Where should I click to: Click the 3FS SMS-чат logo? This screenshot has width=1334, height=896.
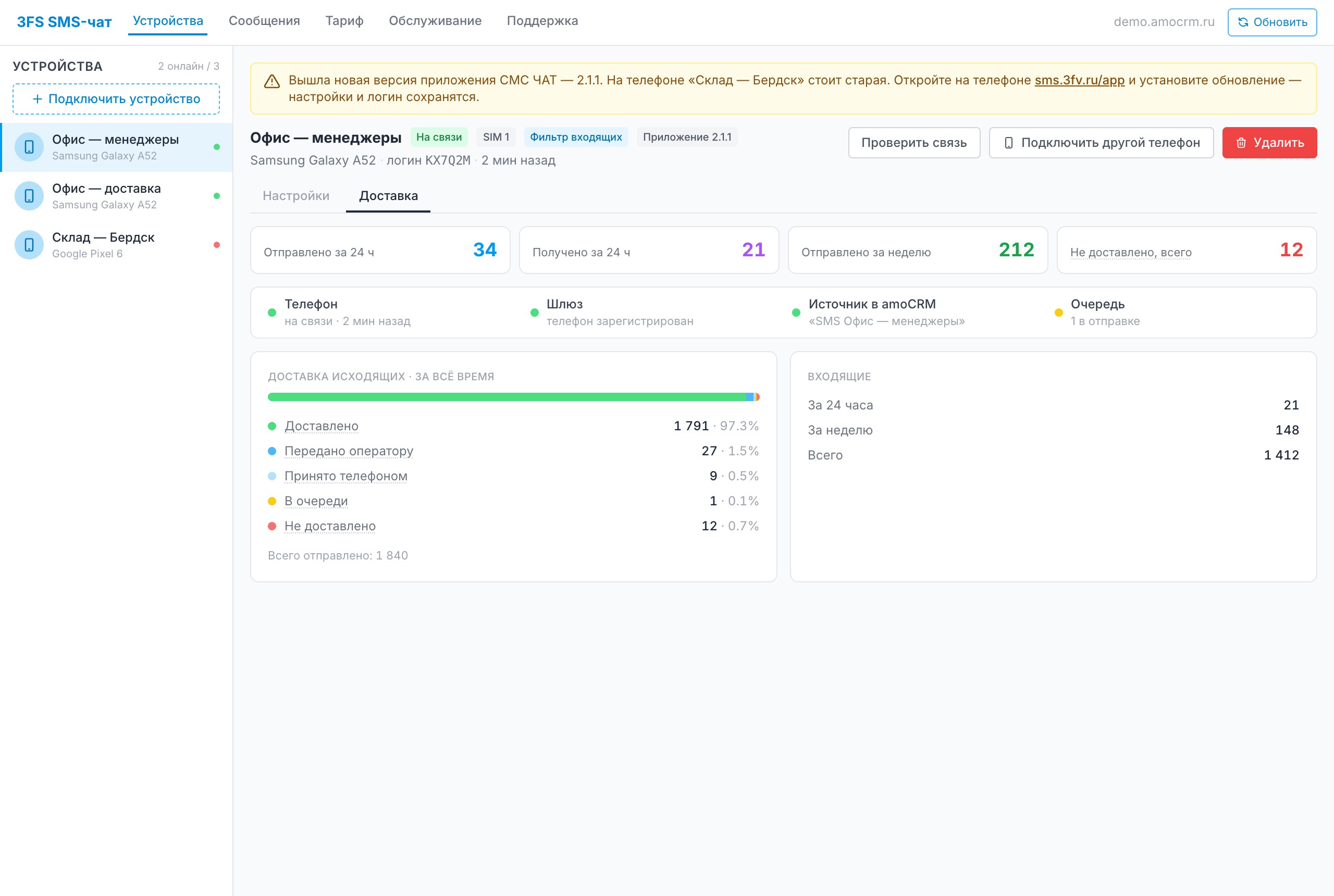pos(64,22)
